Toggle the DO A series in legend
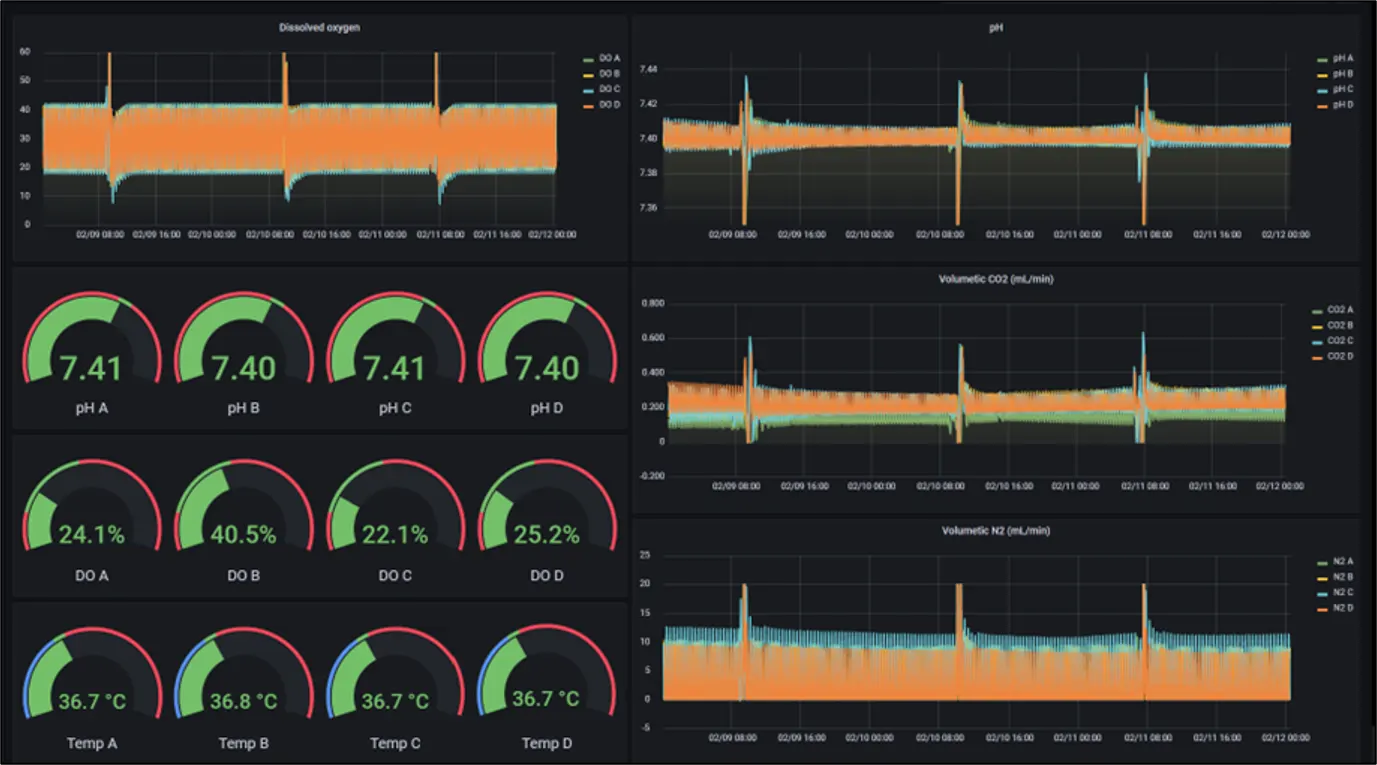This screenshot has width=1377, height=765. (609, 60)
